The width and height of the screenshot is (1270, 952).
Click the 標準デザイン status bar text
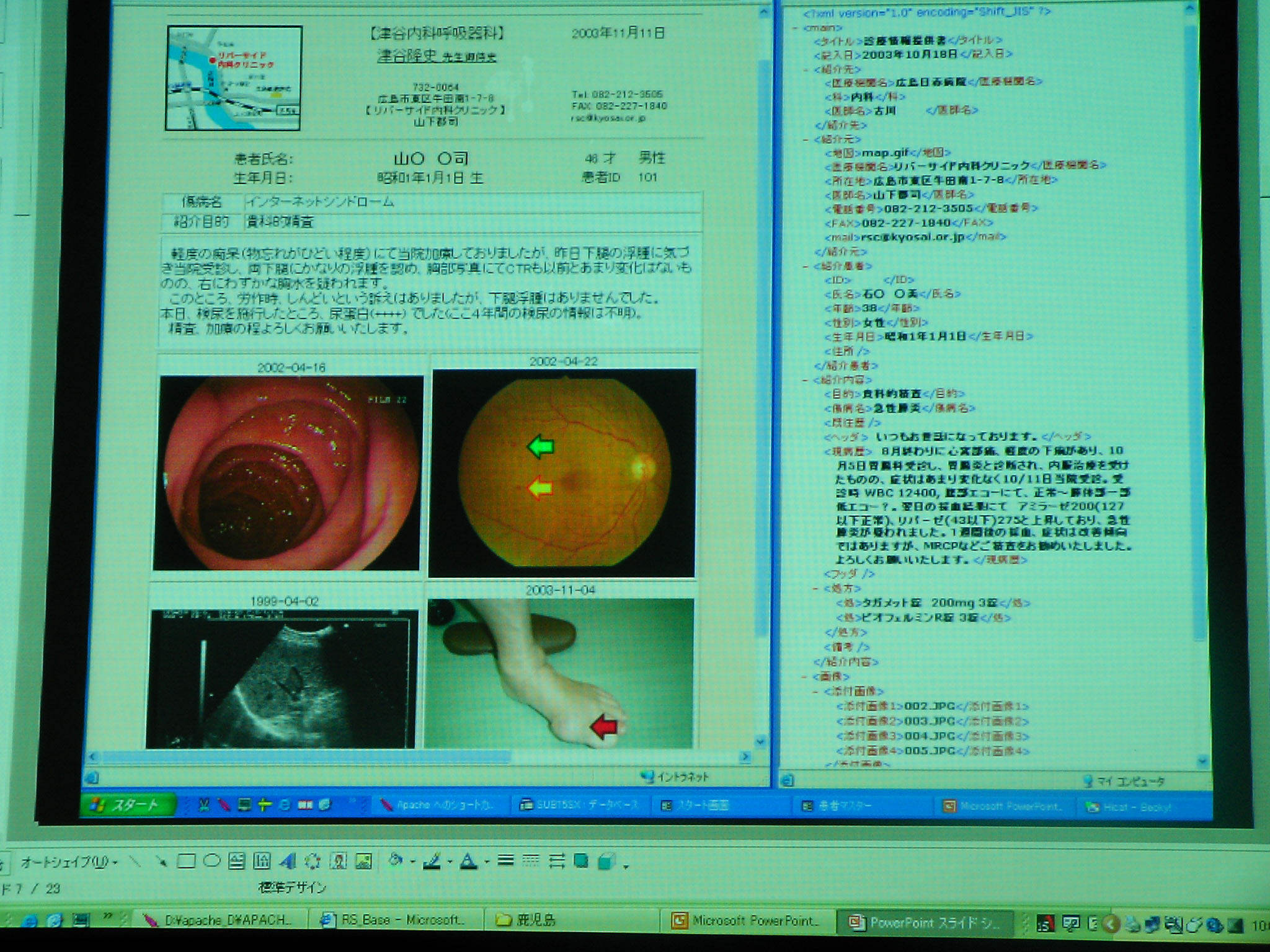click(292, 888)
